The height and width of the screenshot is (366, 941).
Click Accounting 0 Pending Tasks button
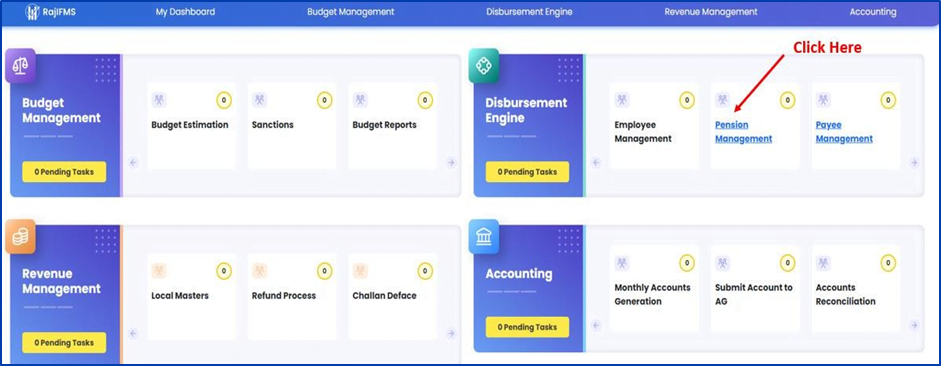(x=528, y=327)
